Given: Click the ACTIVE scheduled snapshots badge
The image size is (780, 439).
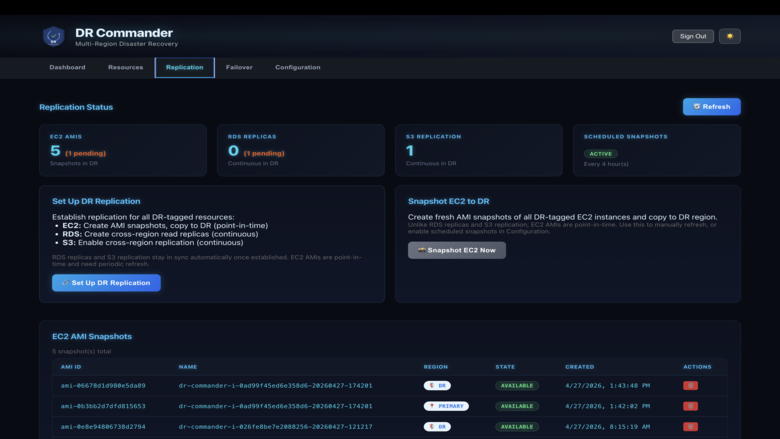Looking at the screenshot, I should click(600, 154).
